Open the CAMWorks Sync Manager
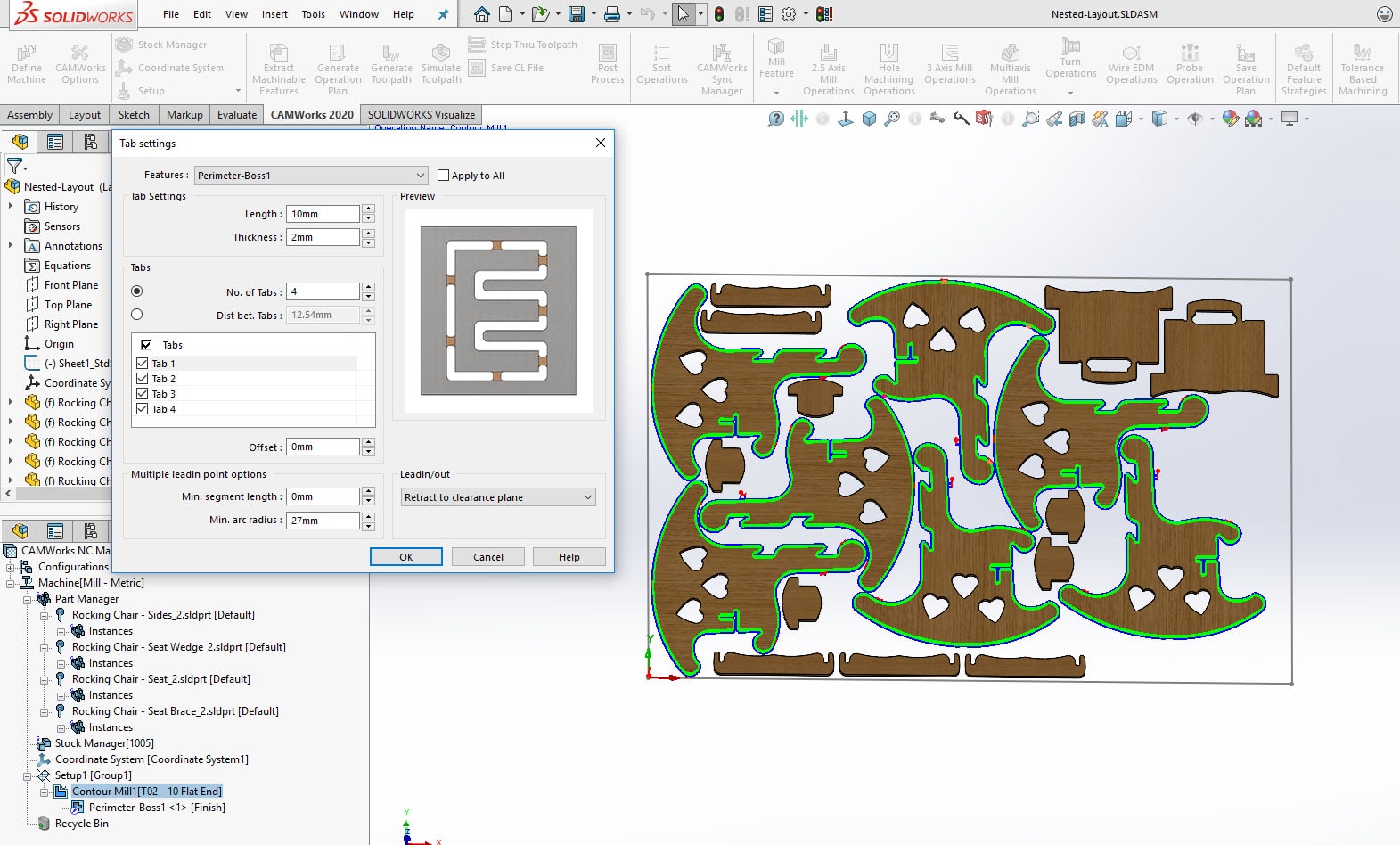This screenshot has height=845, width=1400. pyautogui.click(x=722, y=69)
